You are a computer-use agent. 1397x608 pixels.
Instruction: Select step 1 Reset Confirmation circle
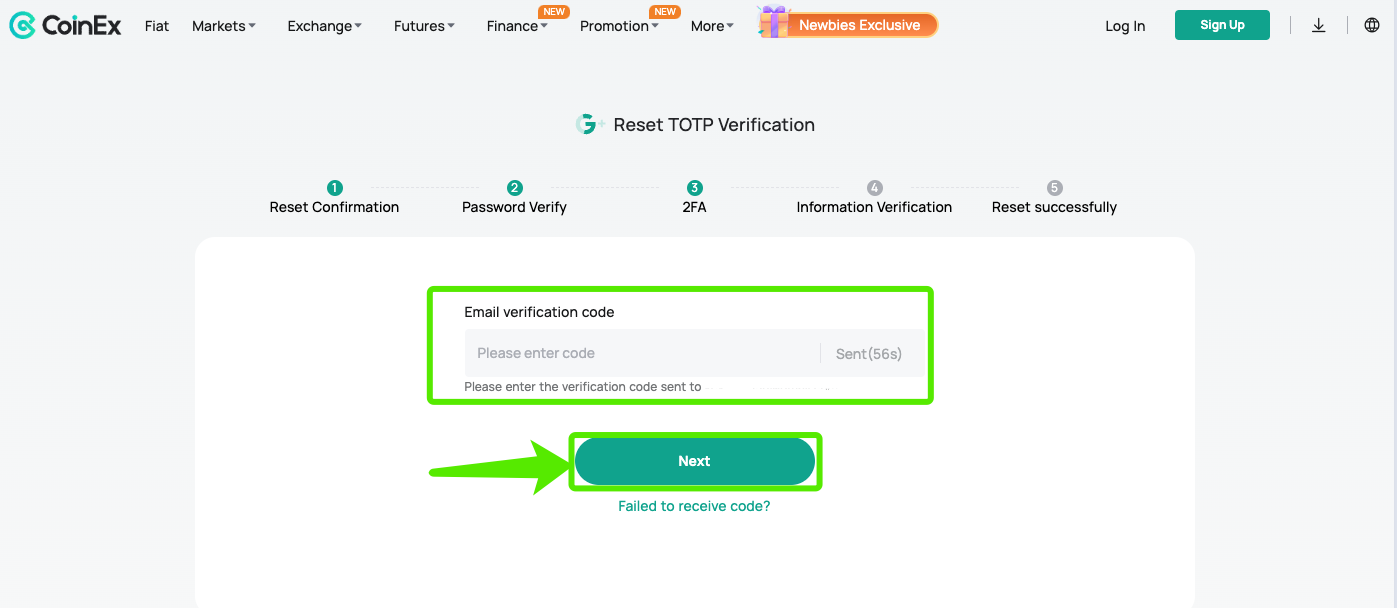tap(335, 188)
